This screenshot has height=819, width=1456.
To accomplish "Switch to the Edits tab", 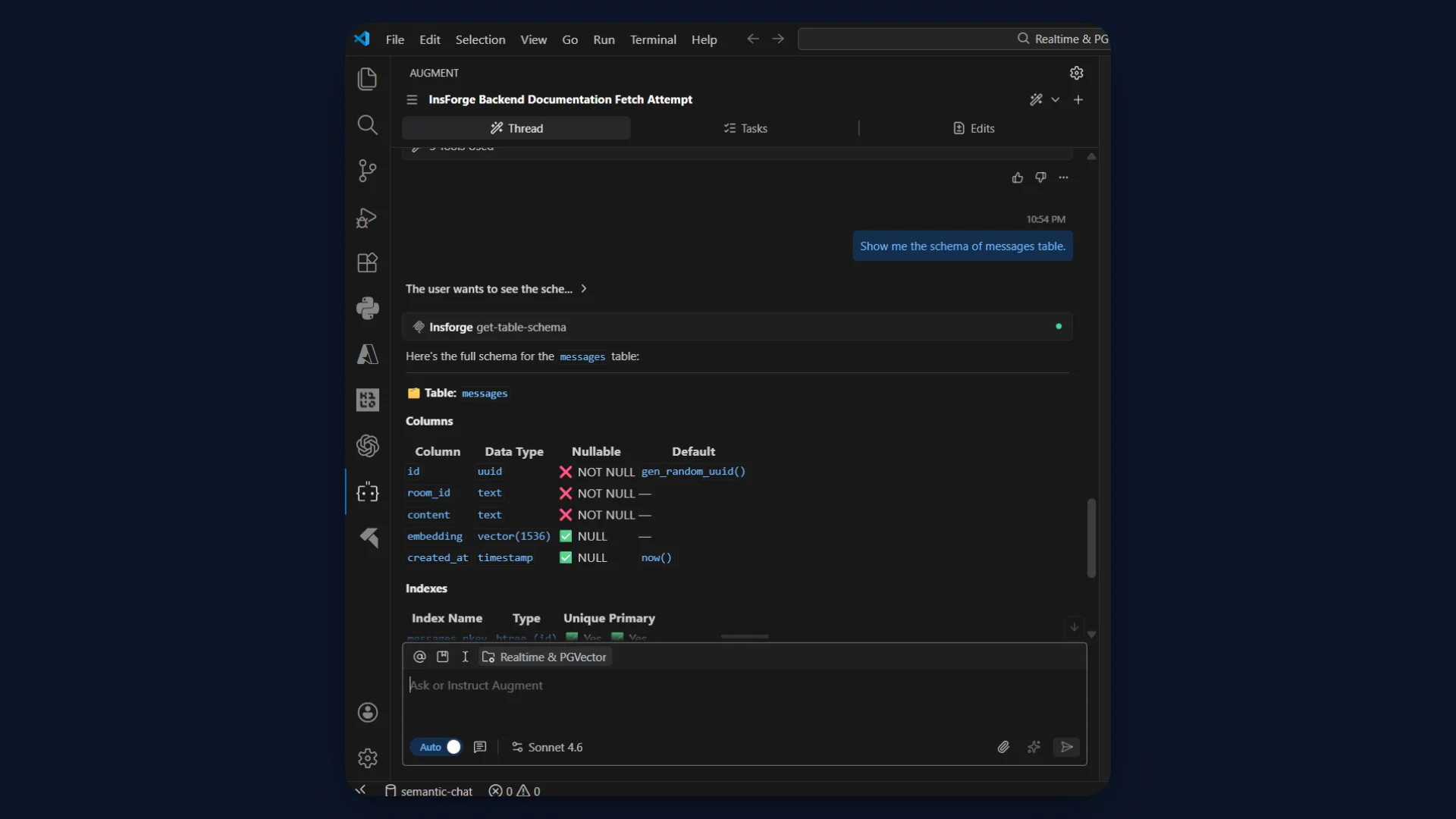I will (973, 128).
